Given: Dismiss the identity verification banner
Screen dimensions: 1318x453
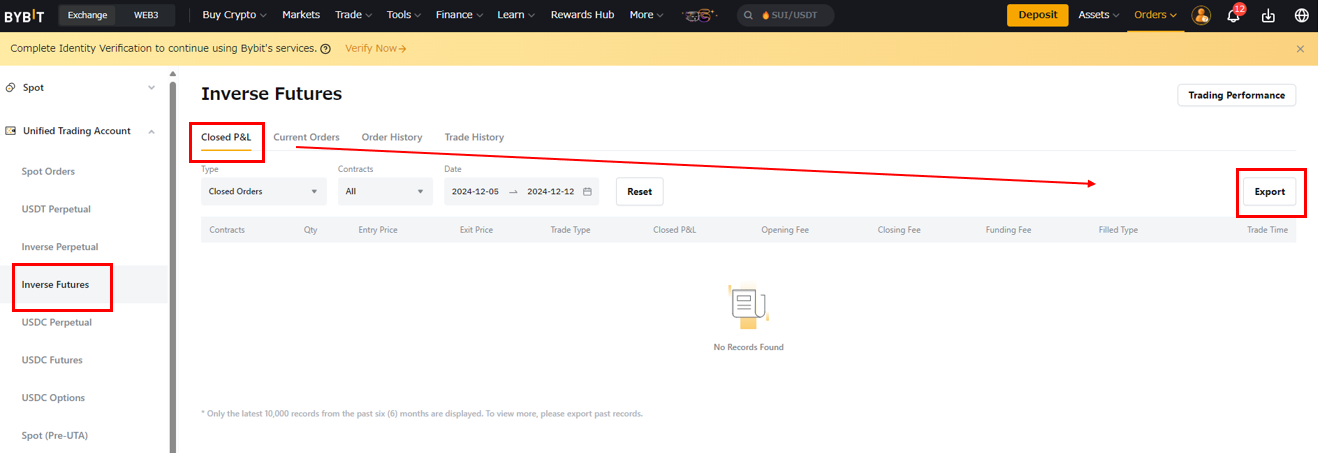Looking at the screenshot, I should coord(1300,48).
